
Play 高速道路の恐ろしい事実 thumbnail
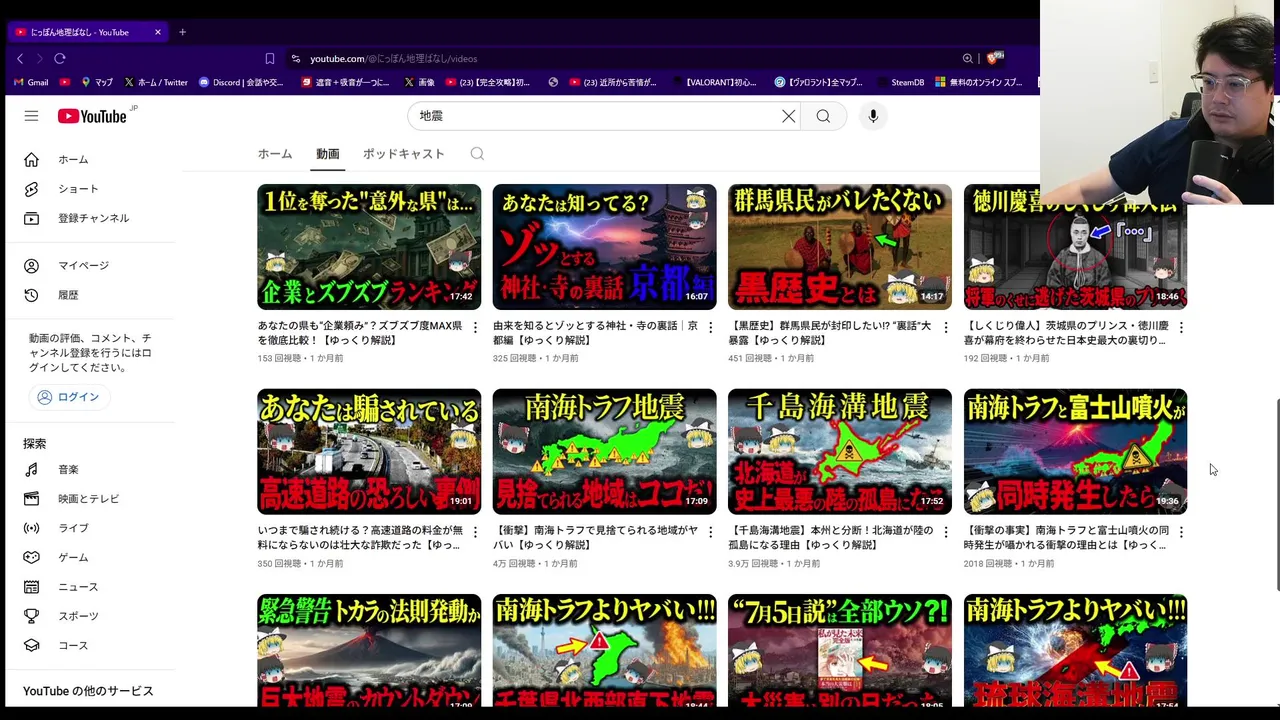coord(369,452)
